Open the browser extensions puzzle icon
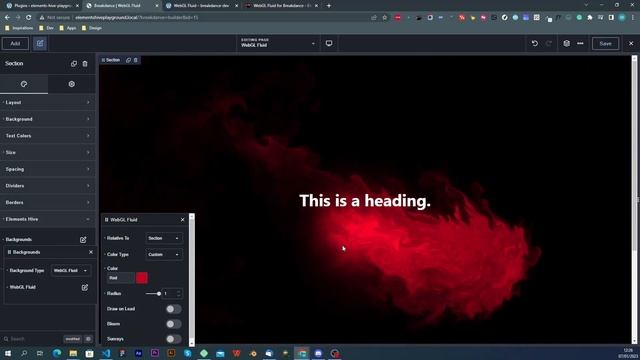The width and height of the screenshot is (640, 360). (590, 18)
